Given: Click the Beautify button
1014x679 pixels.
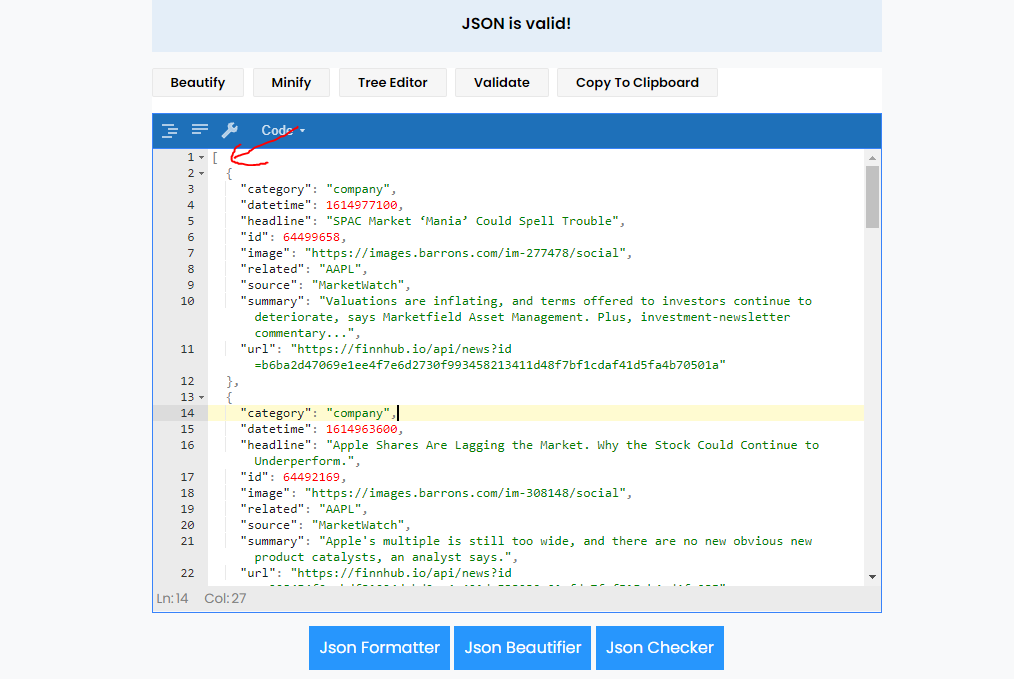Looking at the screenshot, I should coord(198,83).
